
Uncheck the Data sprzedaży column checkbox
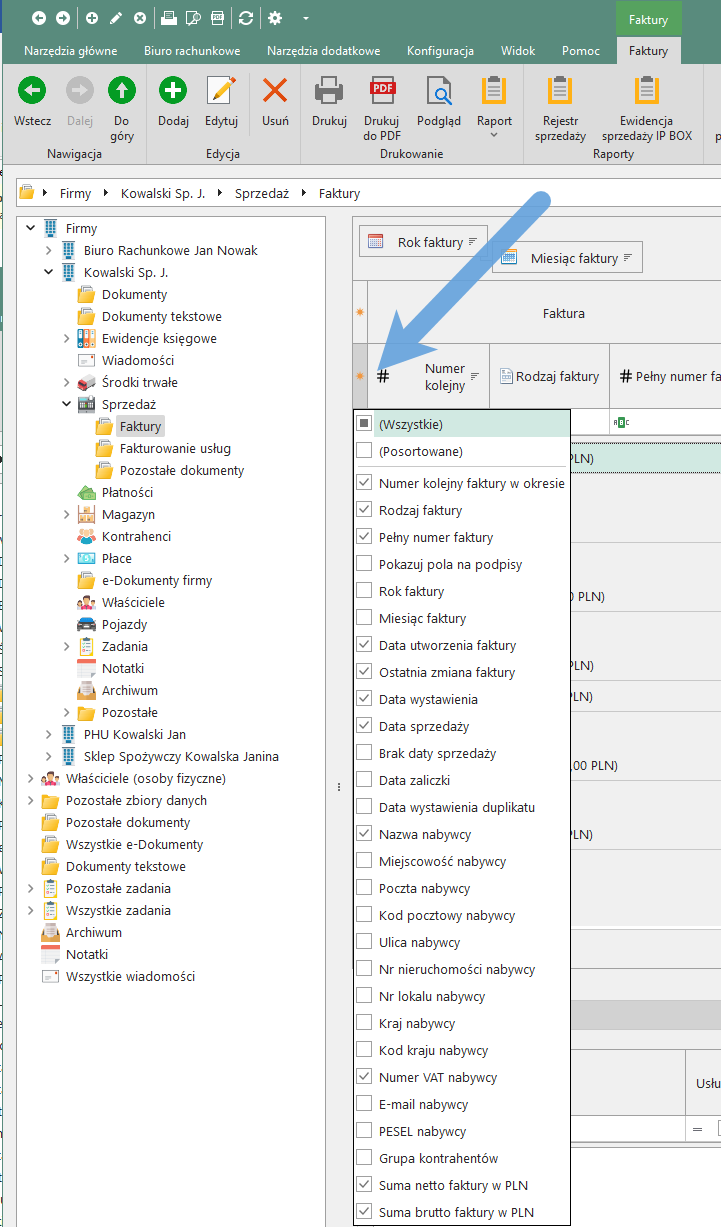(x=364, y=727)
